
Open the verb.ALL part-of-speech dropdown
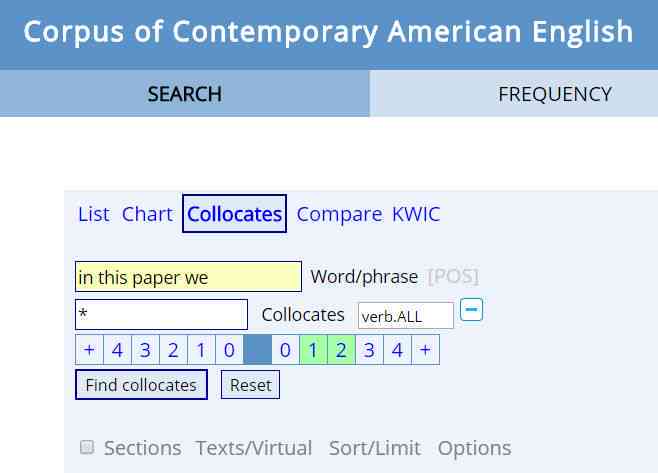tap(406, 316)
